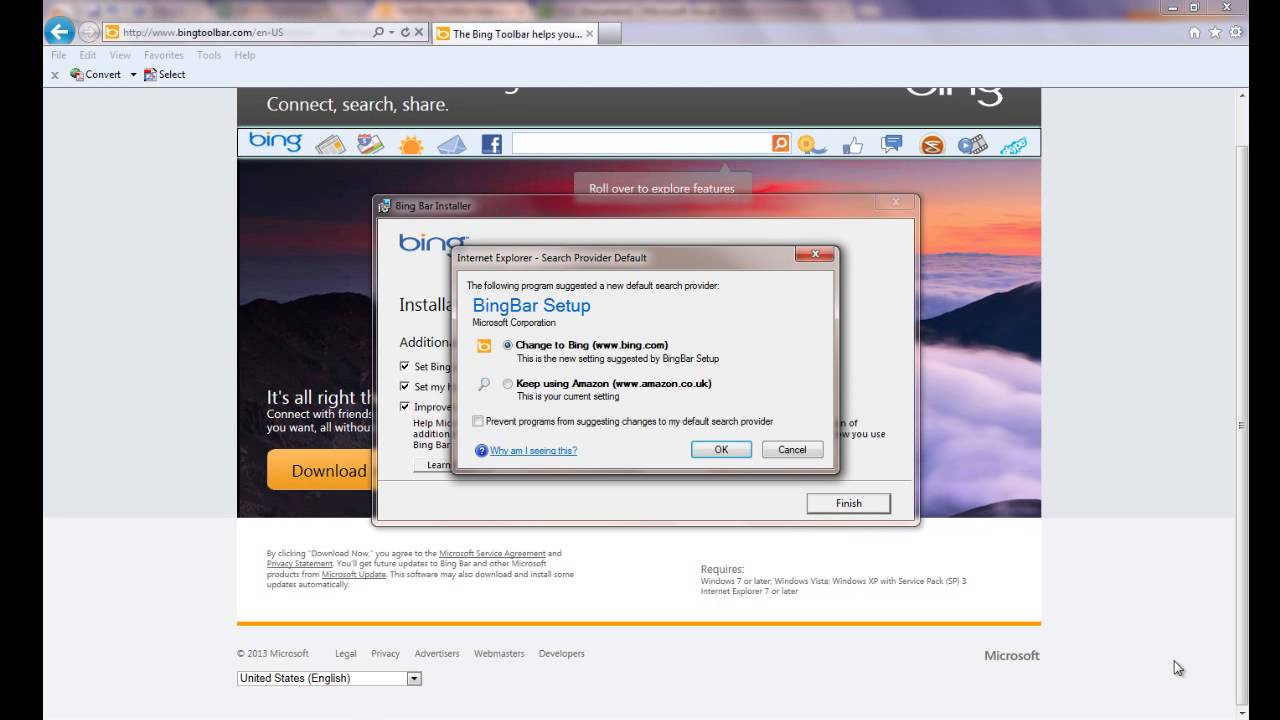Viewport: 1280px width, 720px height.
Task: Open the File menu
Action: (x=58, y=55)
